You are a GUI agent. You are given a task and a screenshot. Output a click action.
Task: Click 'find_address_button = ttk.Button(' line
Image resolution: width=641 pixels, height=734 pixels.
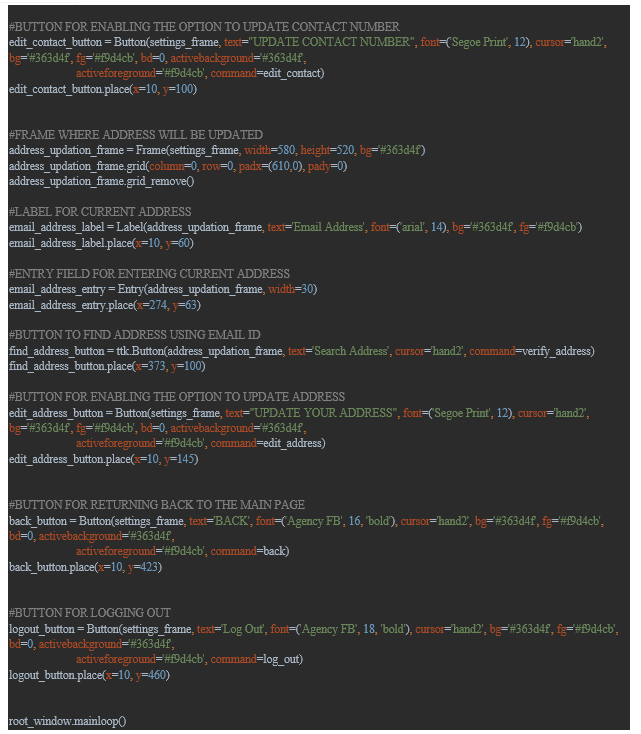pyautogui.click(x=302, y=351)
